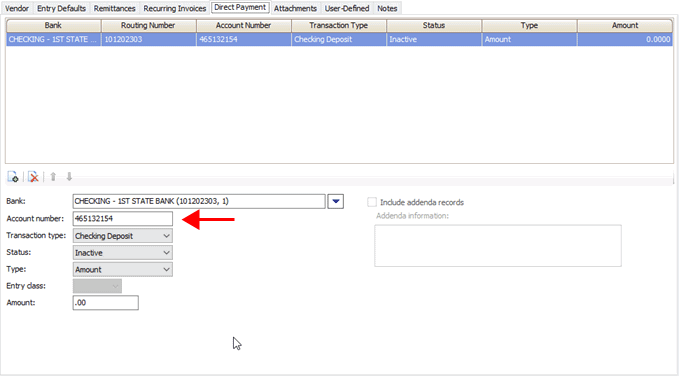Image resolution: width=679 pixels, height=376 pixels.
Task: Move the selected record down
Action: (69, 177)
